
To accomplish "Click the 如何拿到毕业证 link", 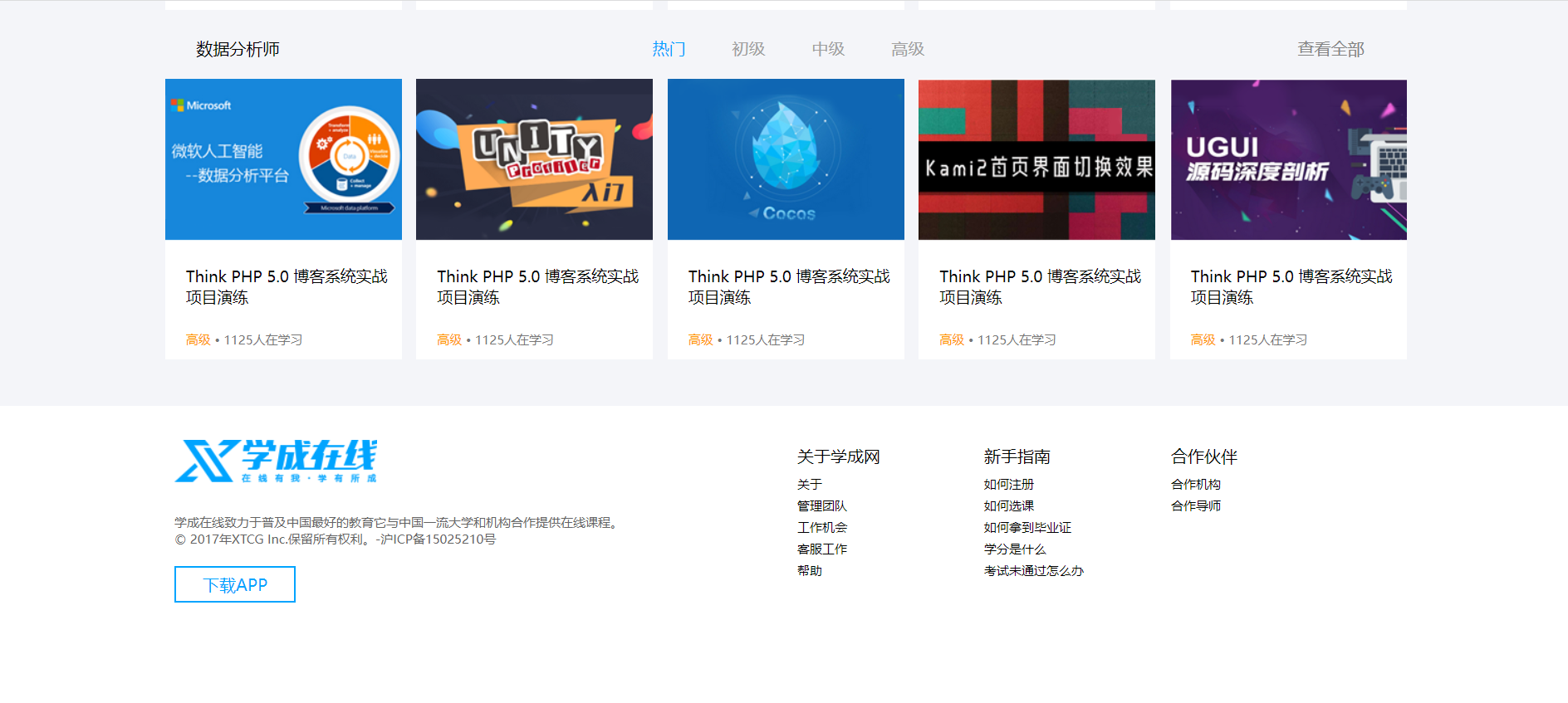I will click(1027, 527).
